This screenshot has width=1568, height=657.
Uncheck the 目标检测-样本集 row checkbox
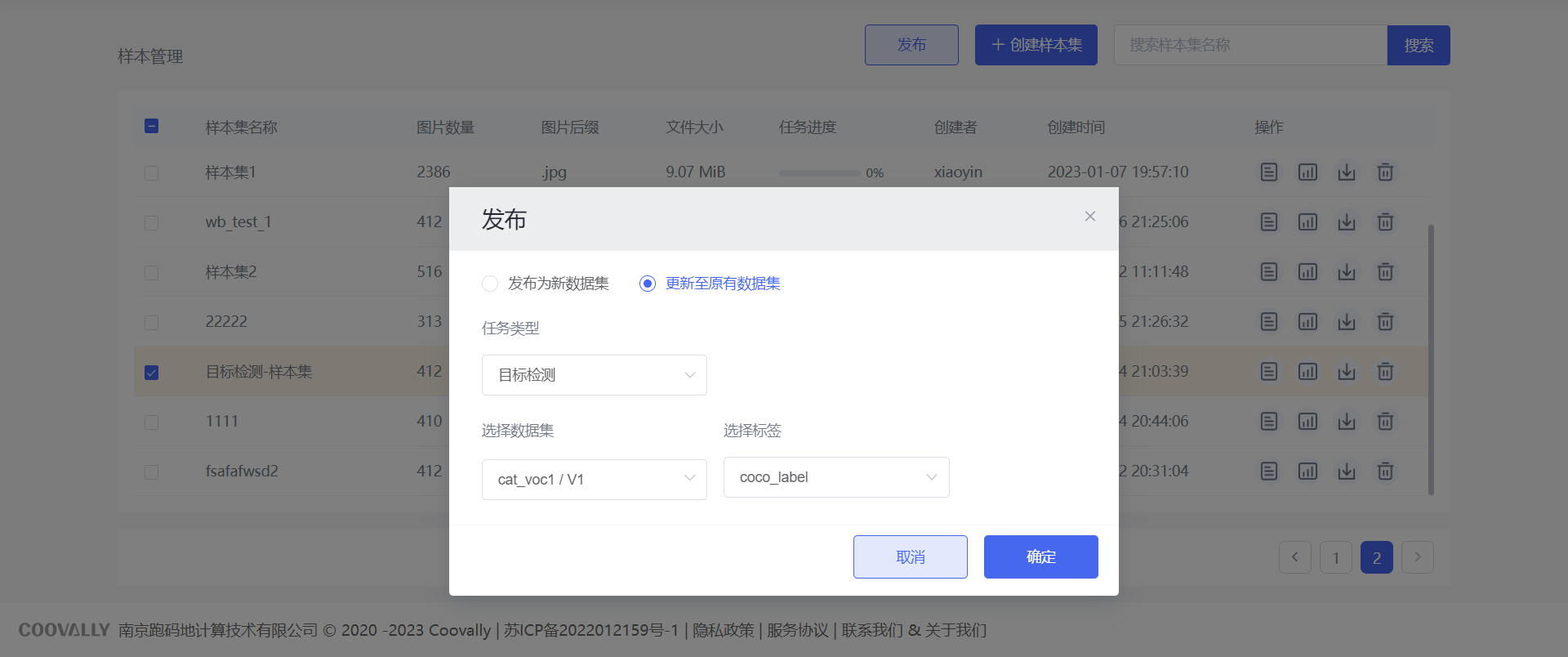click(151, 373)
